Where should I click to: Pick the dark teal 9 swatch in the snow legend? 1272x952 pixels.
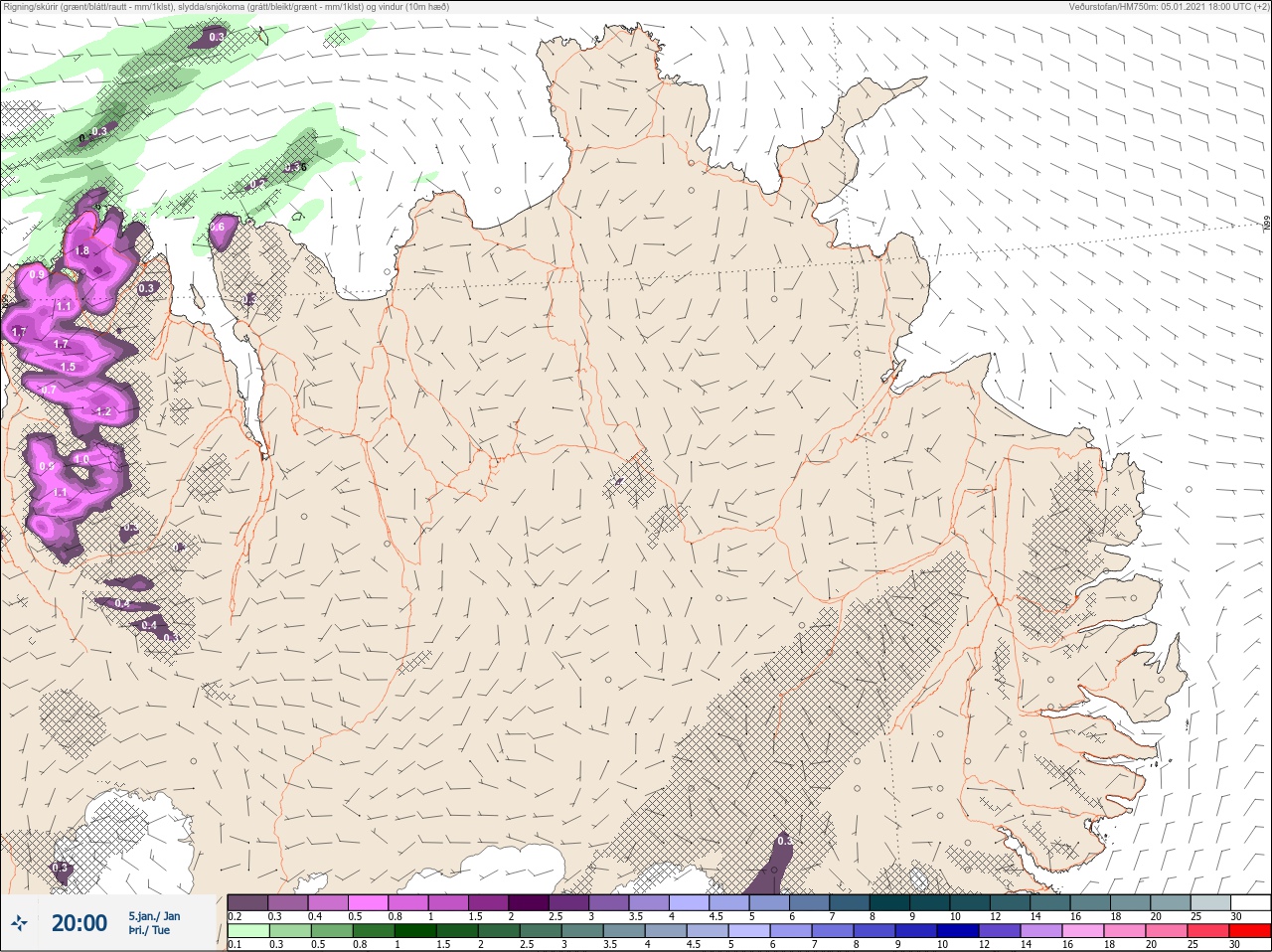click(930, 902)
